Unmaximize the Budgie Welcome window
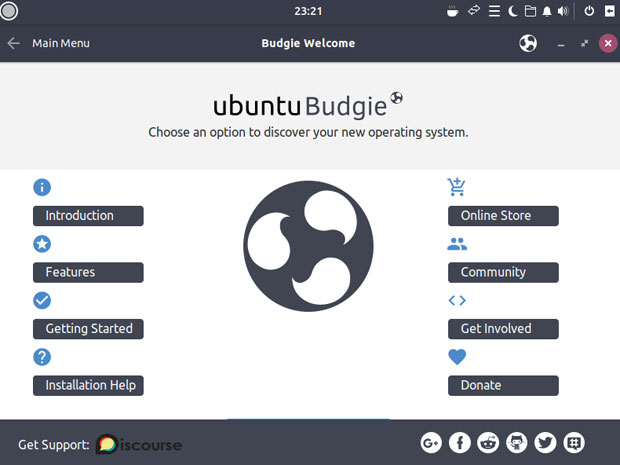This screenshot has width=620, height=465. pyautogui.click(x=584, y=43)
